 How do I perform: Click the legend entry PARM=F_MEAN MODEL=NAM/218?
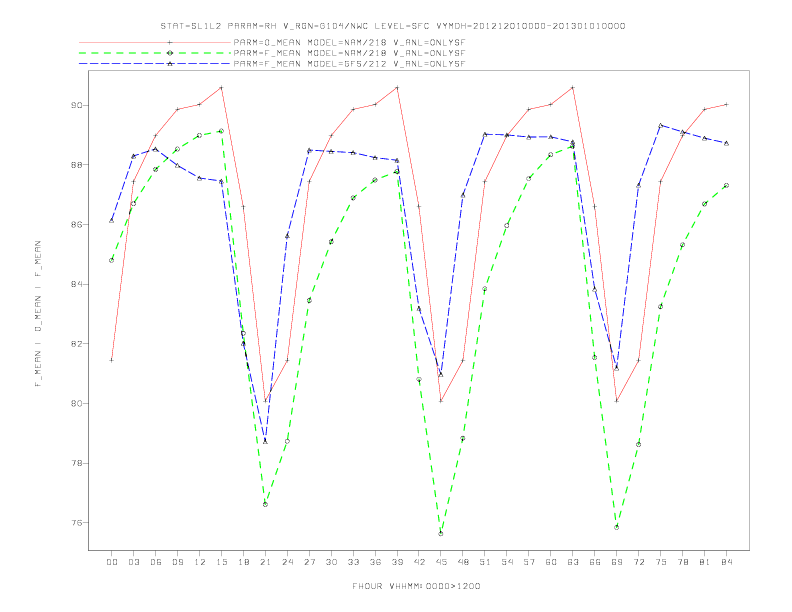pos(349,53)
